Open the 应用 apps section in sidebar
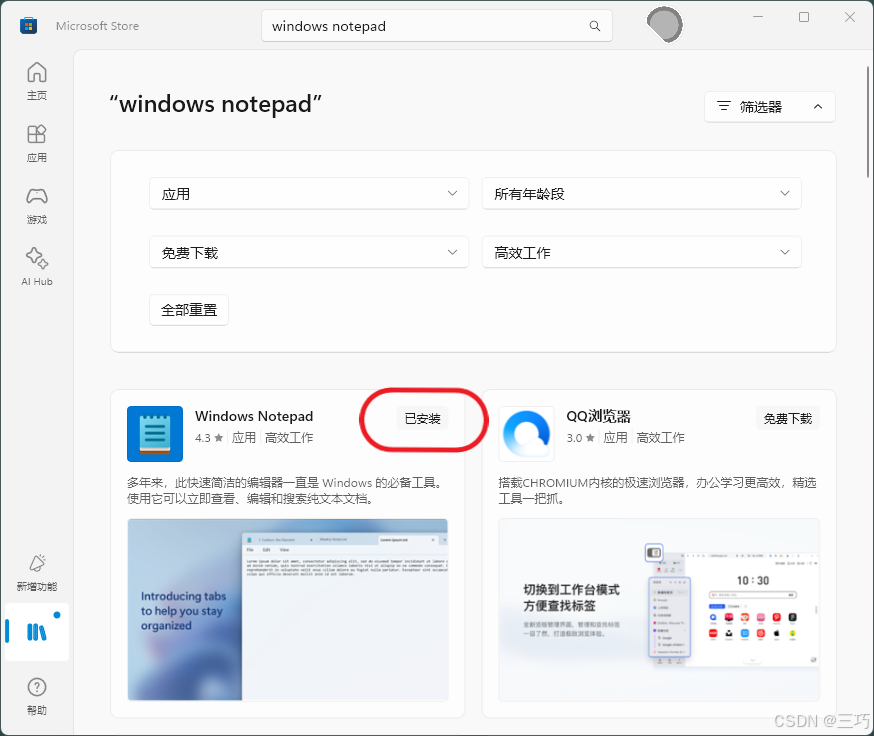The width and height of the screenshot is (874, 736). (x=37, y=143)
